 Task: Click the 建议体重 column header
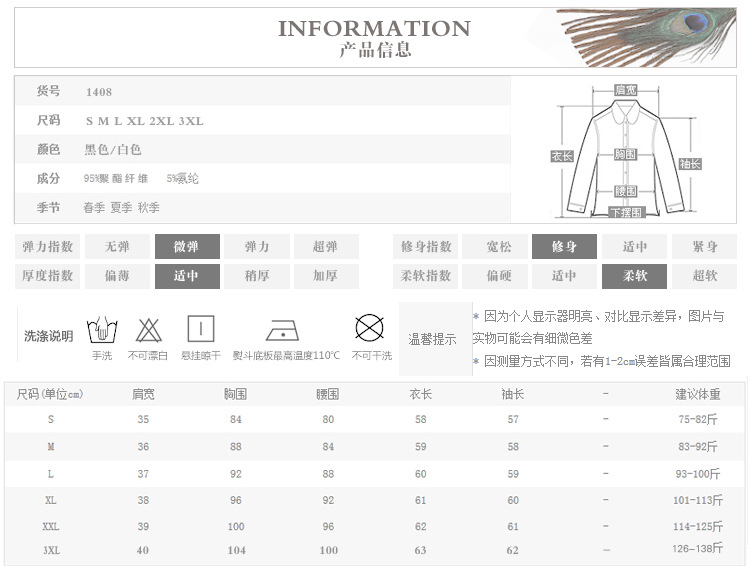(698, 394)
